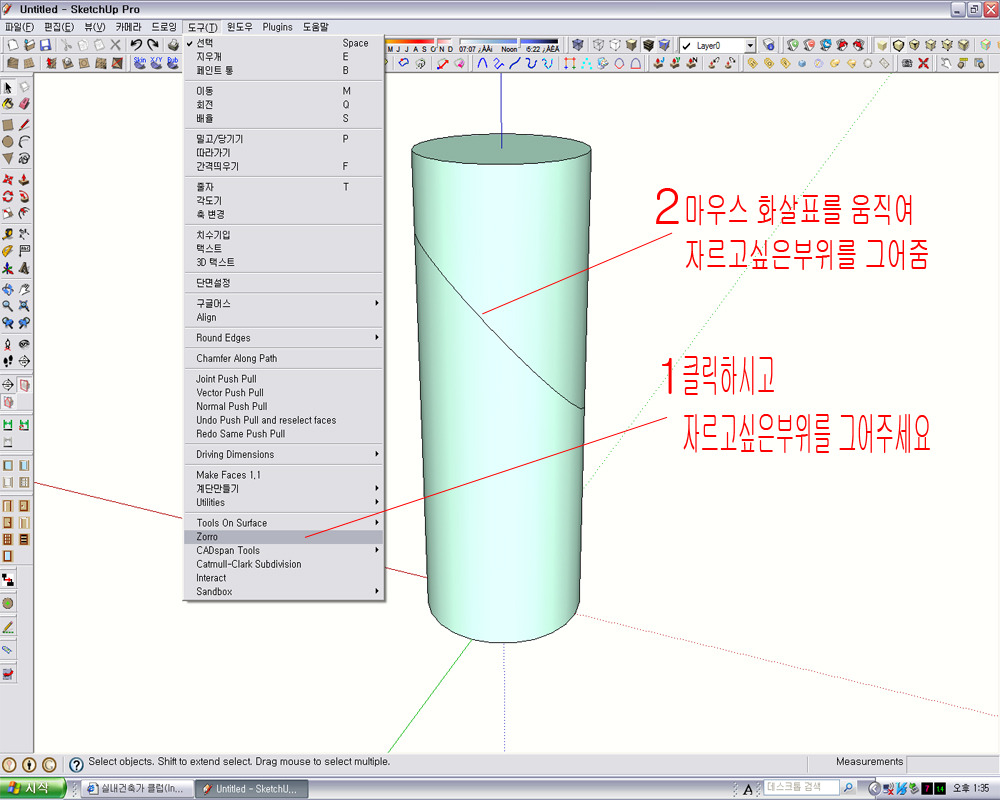
Task: Select the arrow Select tool in left toolbar
Action: click(x=8, y=87)
